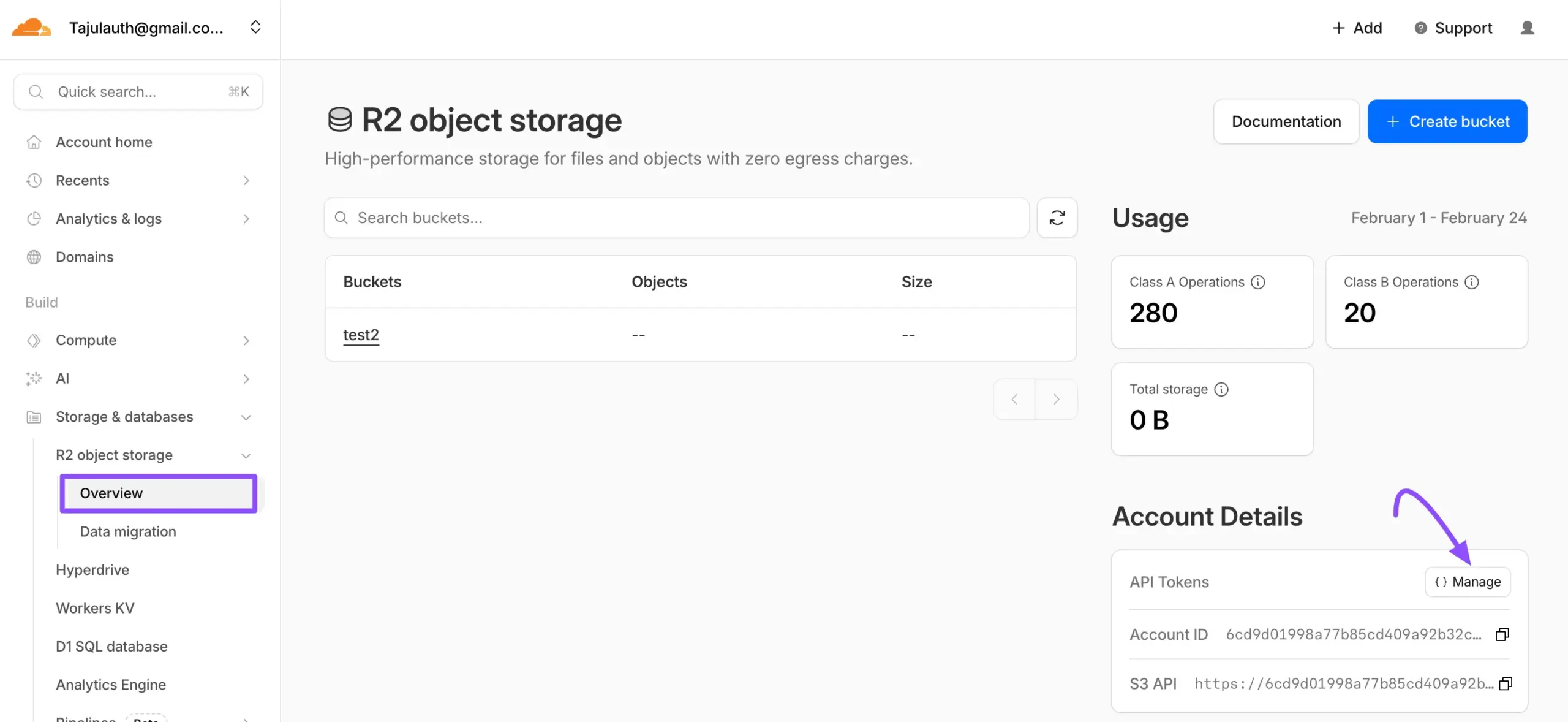
Task: Open Data migration in sidebar
Action: tap(128, 531)
